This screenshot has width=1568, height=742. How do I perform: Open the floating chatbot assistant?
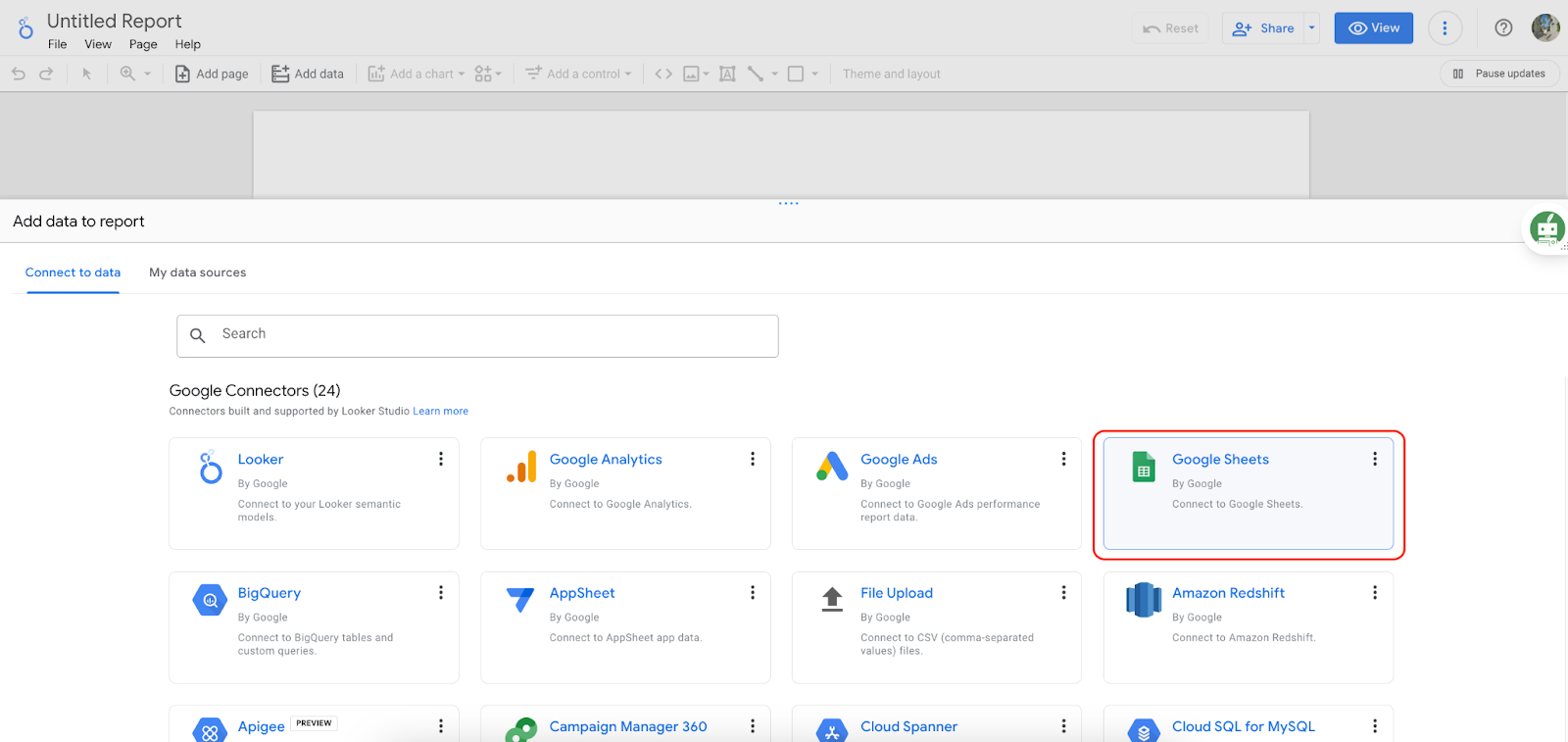1547,229
